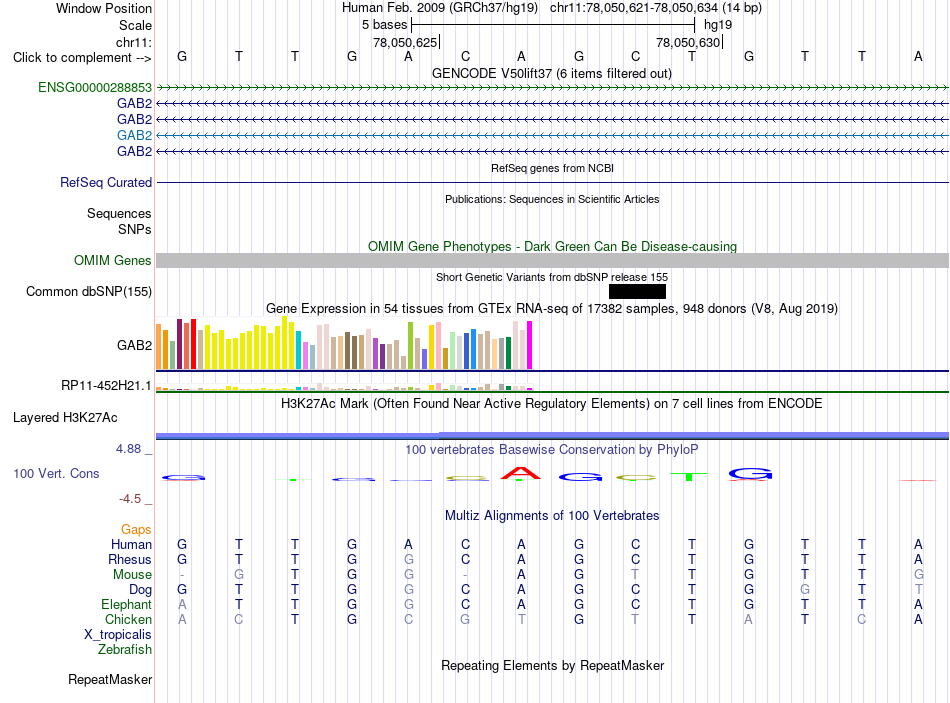This screenshot has width=950, height=703.
Task: Open the RefSeq Curated track label
Action: (105, 182)
